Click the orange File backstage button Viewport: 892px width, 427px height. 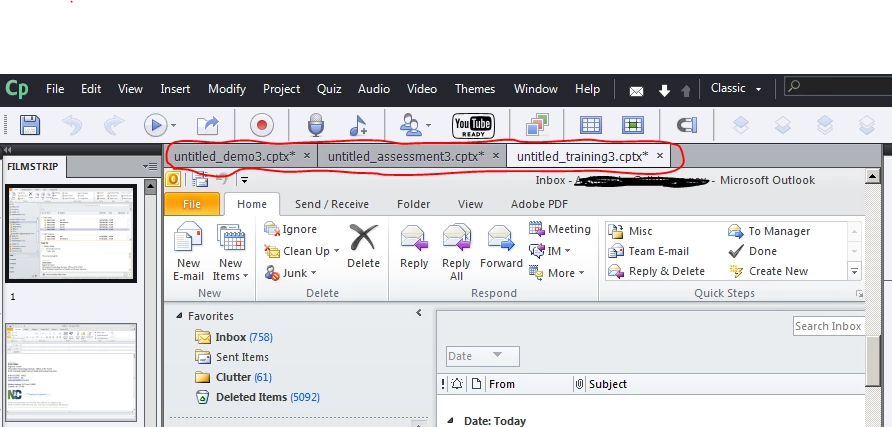pos(192,204)
